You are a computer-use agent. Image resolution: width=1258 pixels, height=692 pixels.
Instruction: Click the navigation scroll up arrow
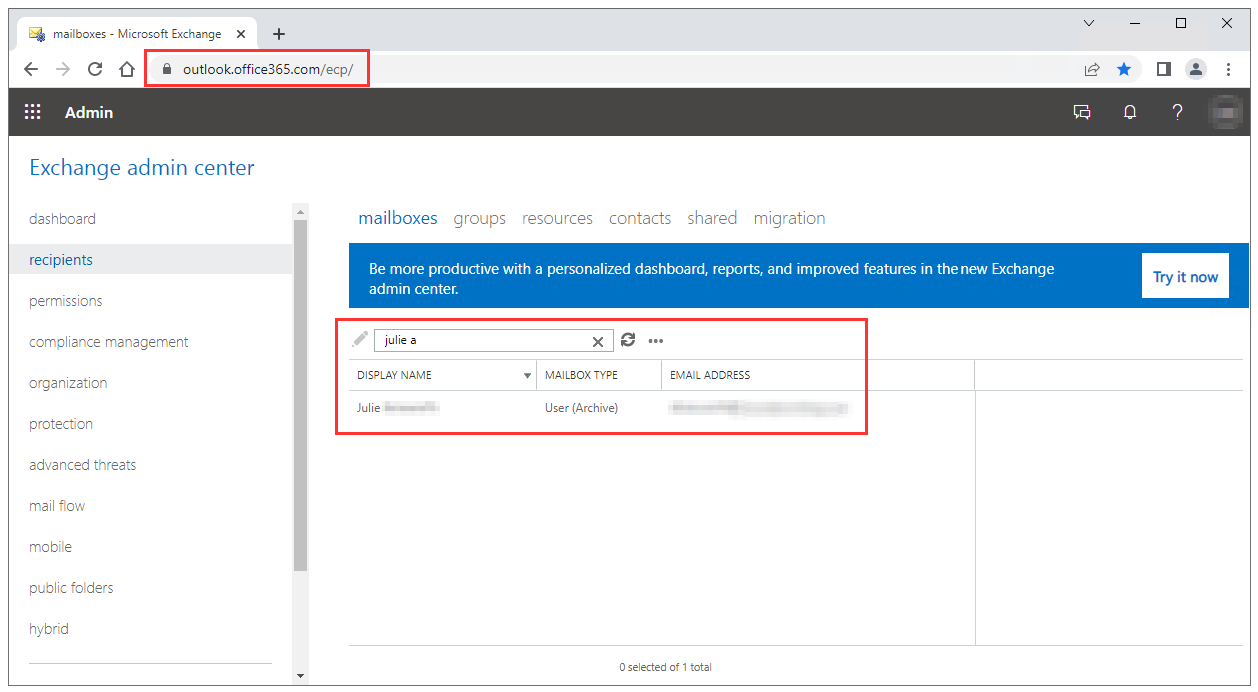pos(301,211)
